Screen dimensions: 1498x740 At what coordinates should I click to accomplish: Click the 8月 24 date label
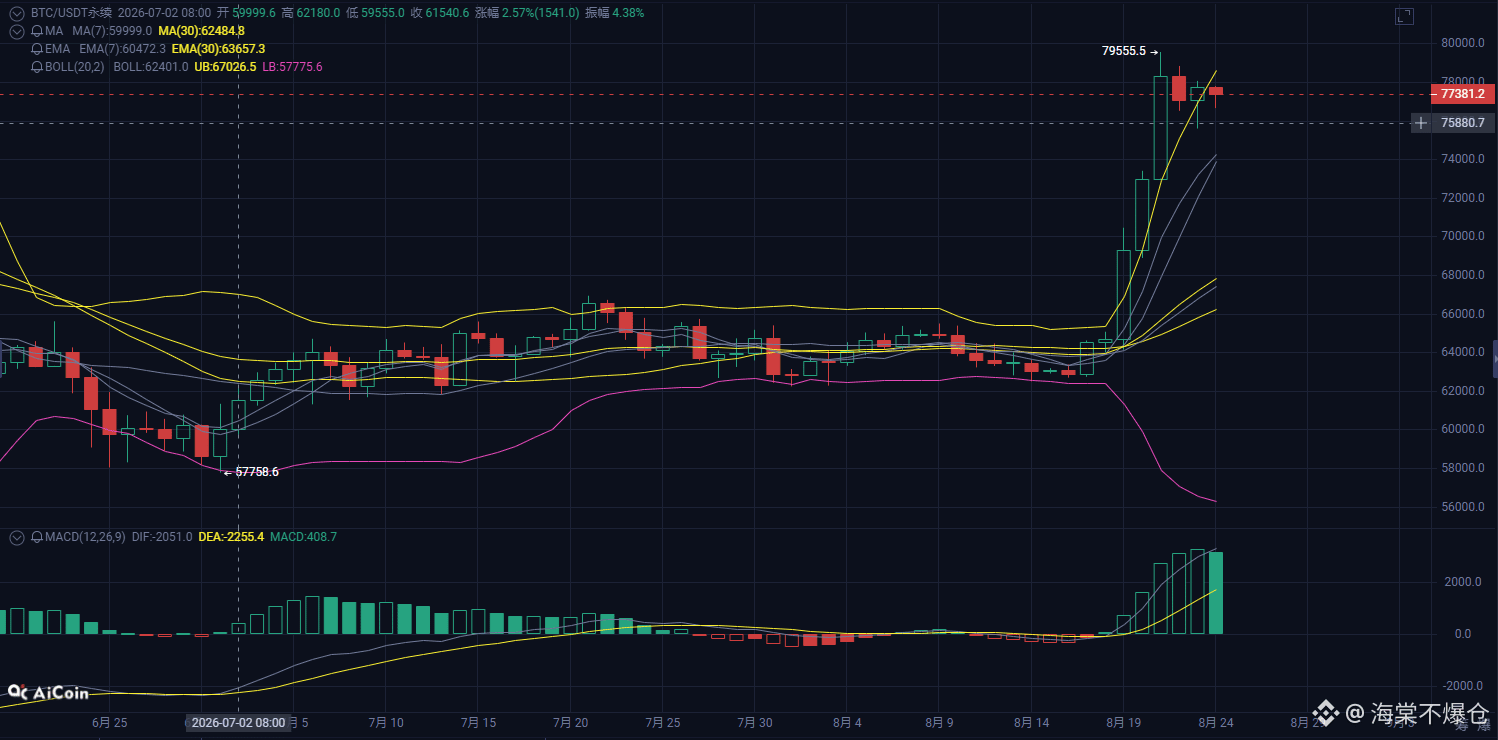1215,722
